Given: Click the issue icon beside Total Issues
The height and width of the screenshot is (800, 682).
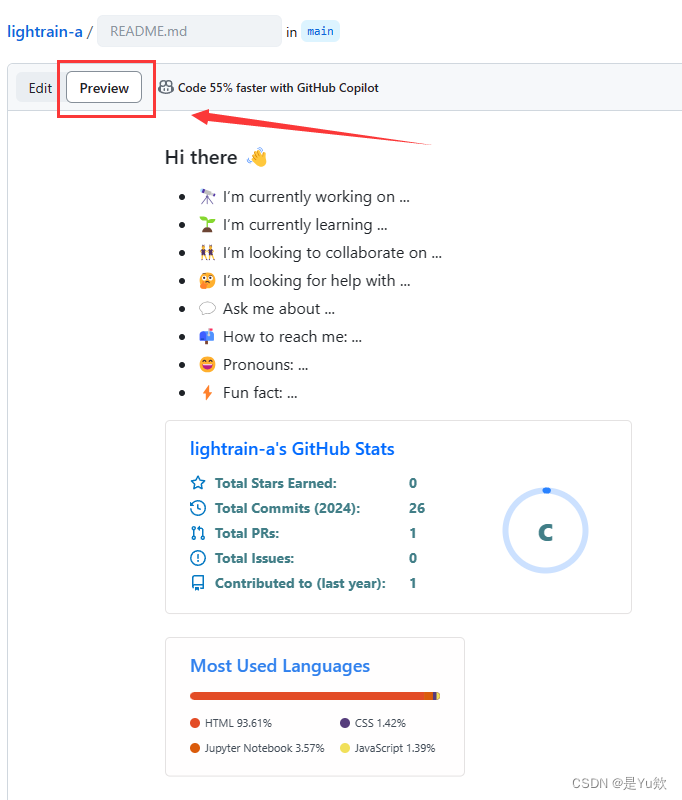Looking at the screenshot, I should coord(198,558).
